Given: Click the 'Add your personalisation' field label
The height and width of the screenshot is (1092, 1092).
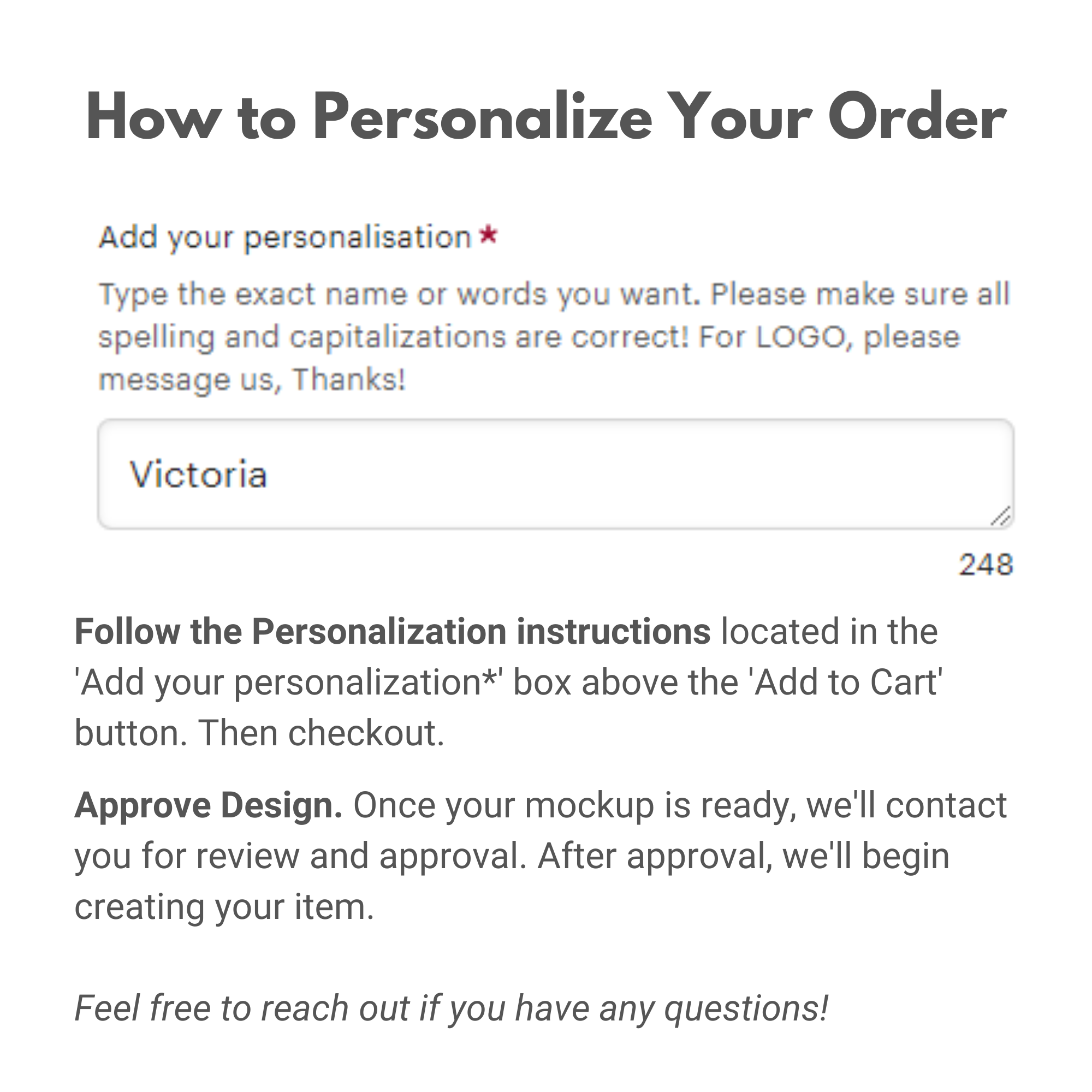Looking at the screenshot, I should point(285,237).
